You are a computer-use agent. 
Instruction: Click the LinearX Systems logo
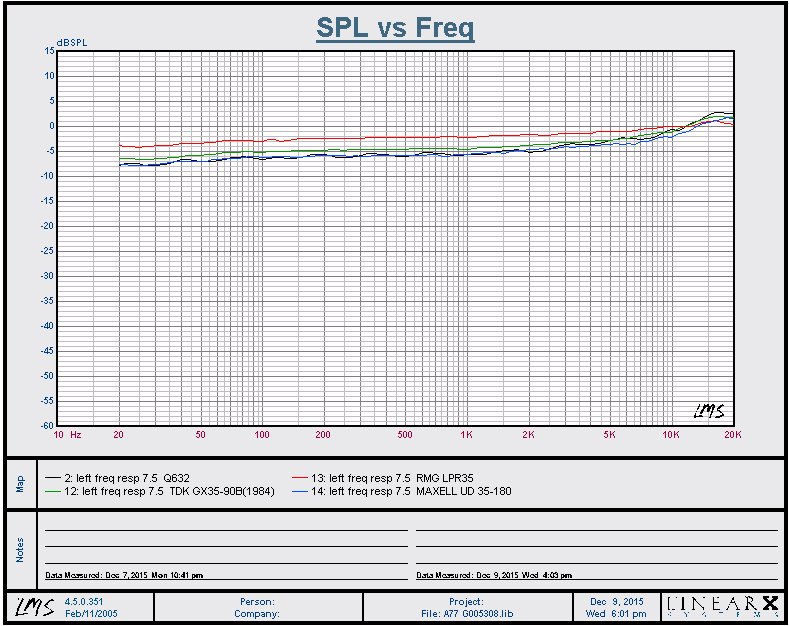coord(722,606)
